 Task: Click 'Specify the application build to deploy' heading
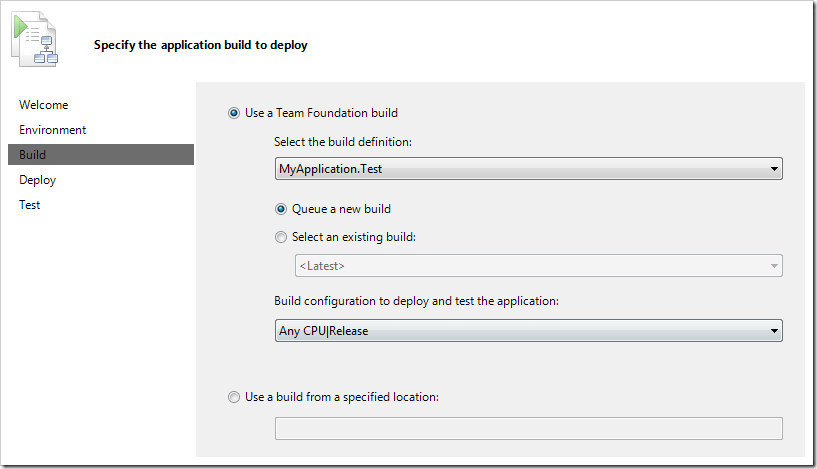[201, 45]
